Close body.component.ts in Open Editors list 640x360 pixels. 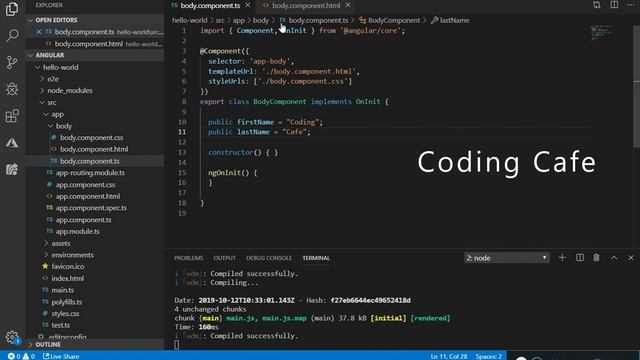39,32
